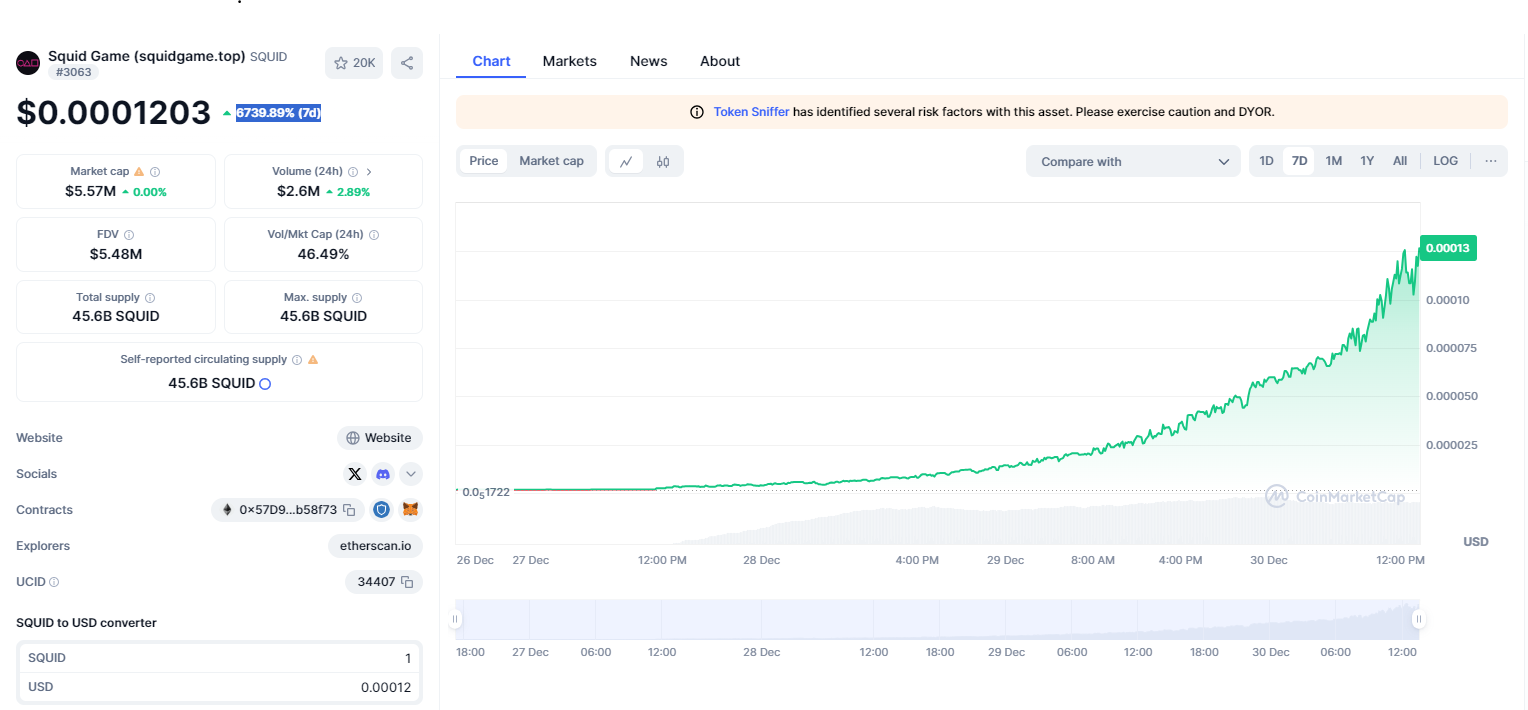
Task: Select Market cap chart mode
Action: 551,161
